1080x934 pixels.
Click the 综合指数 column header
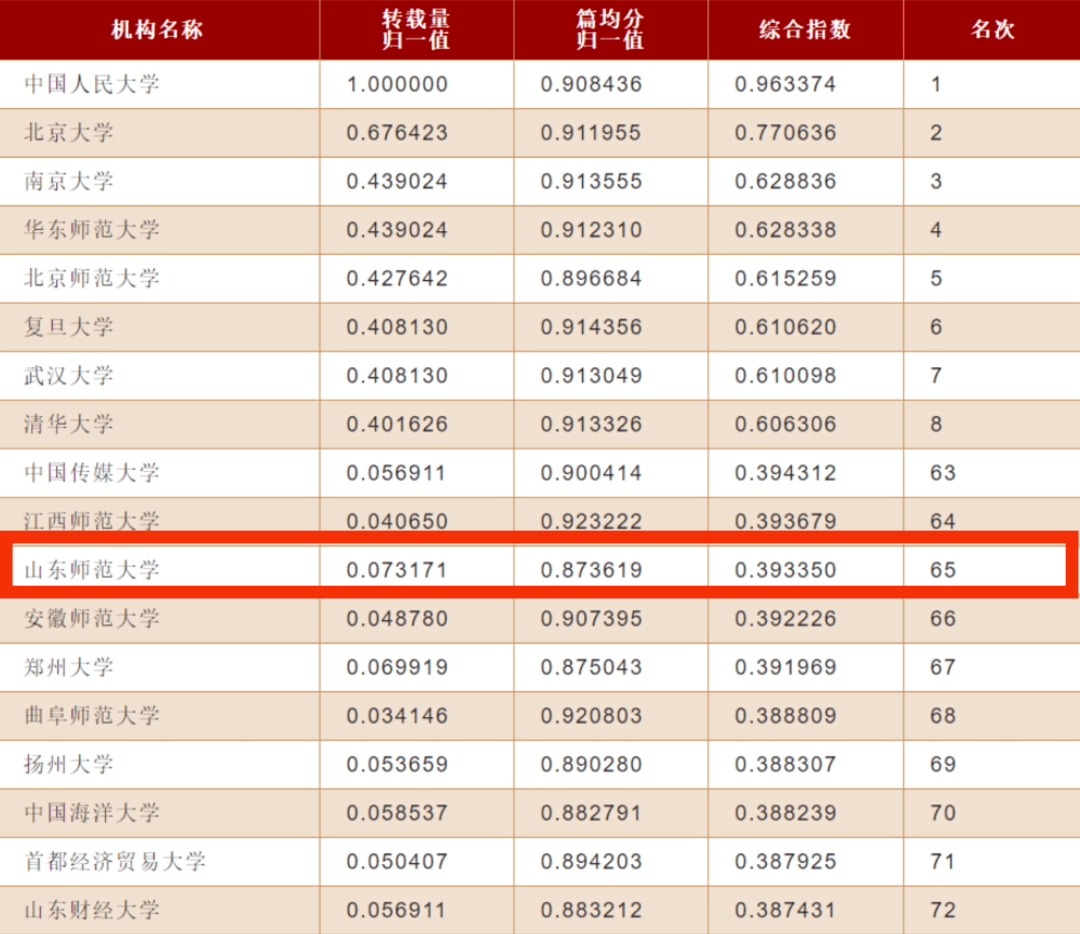coord(805,30)
